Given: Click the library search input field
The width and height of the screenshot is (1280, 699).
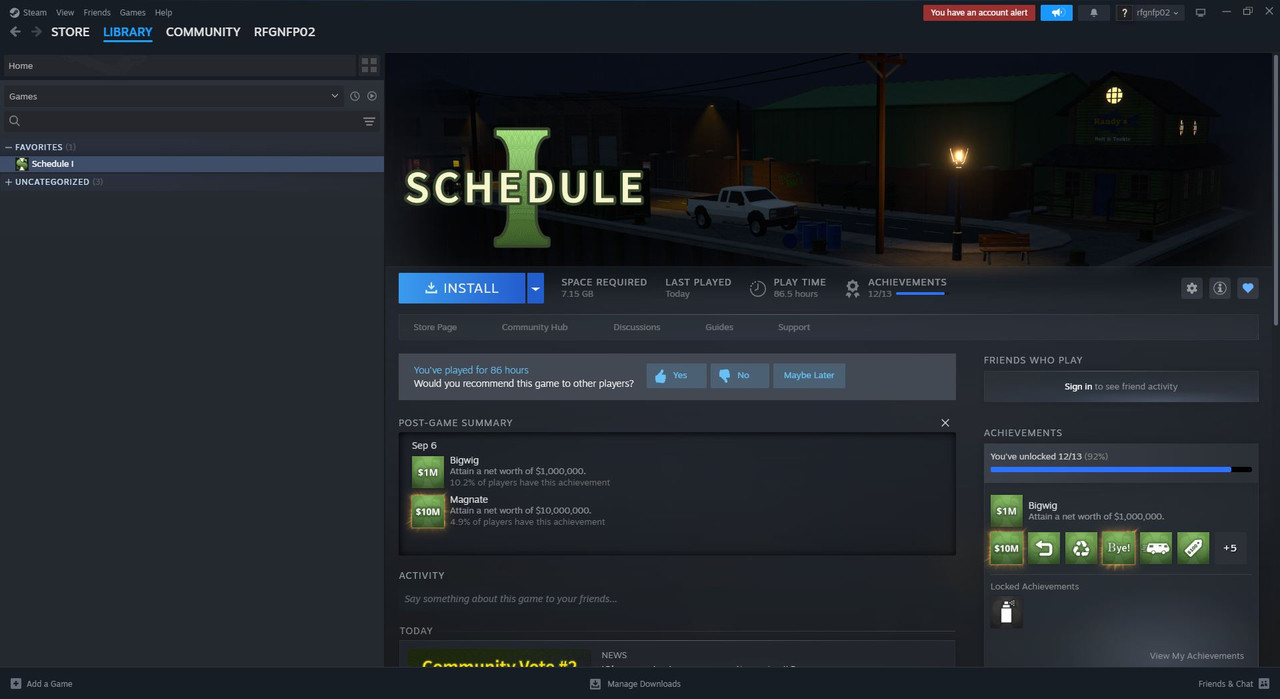Looking at the screenshot, I should click(190, 121).
